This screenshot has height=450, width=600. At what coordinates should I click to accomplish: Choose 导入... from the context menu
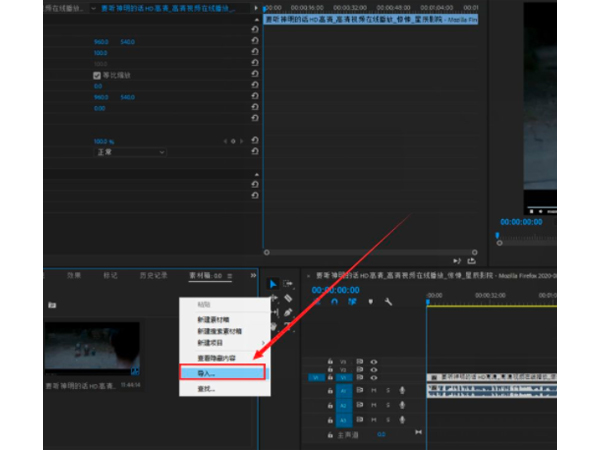[218, 372]
